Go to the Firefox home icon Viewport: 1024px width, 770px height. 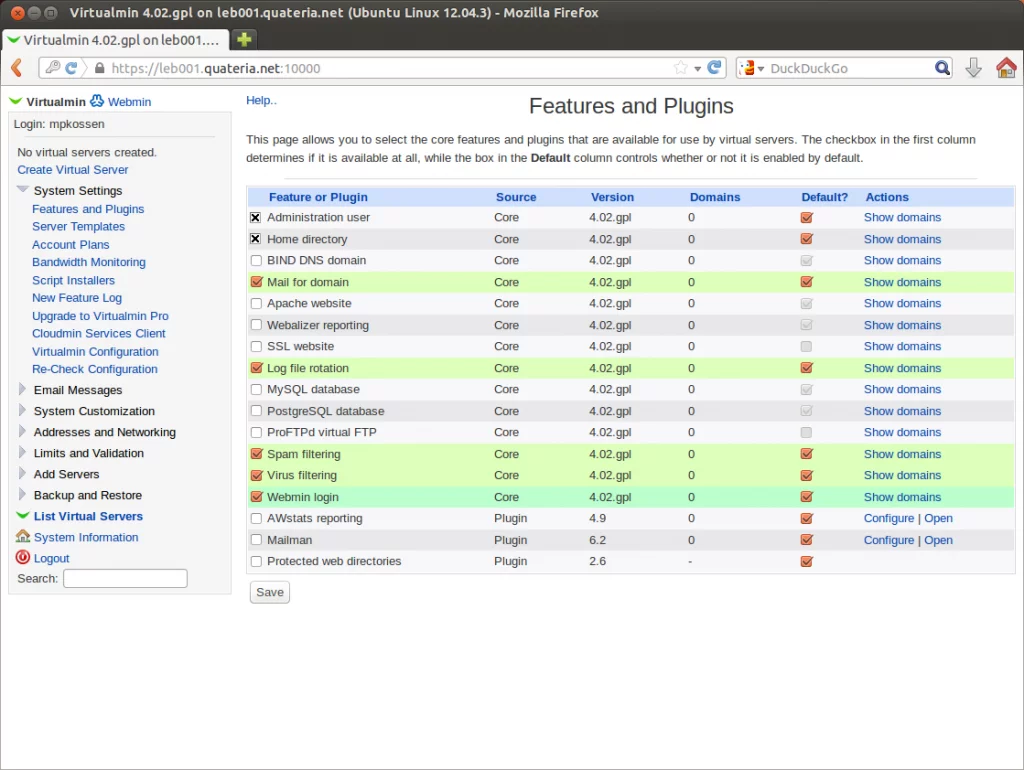pos(1006,67)
